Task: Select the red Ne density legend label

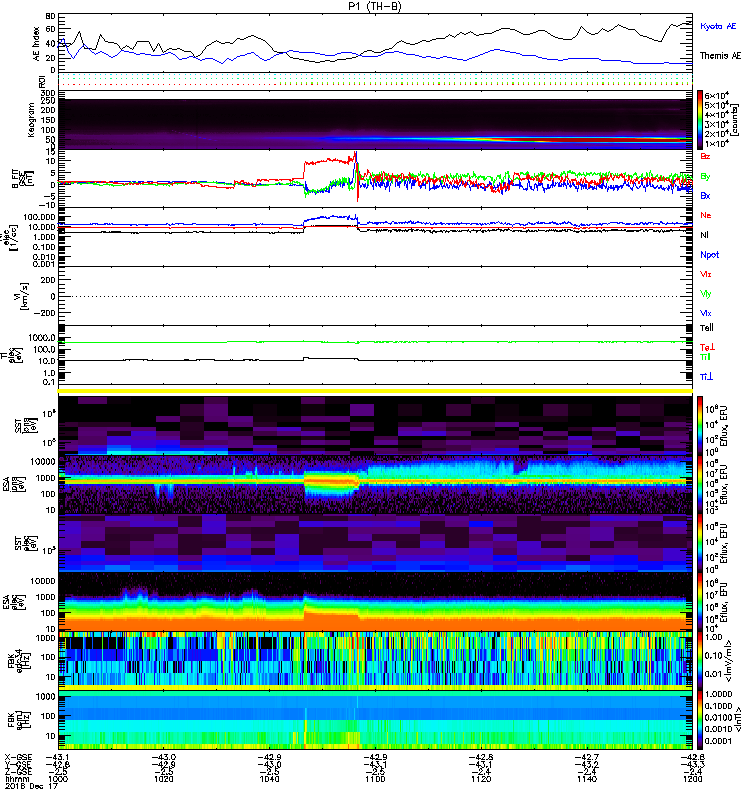Action: coord(706,215)
